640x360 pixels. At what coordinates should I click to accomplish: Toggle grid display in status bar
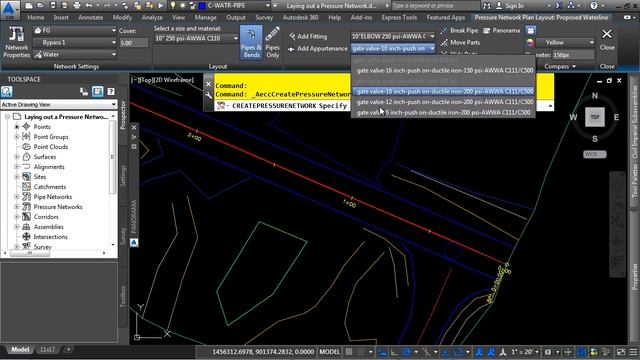click(349, 352)
